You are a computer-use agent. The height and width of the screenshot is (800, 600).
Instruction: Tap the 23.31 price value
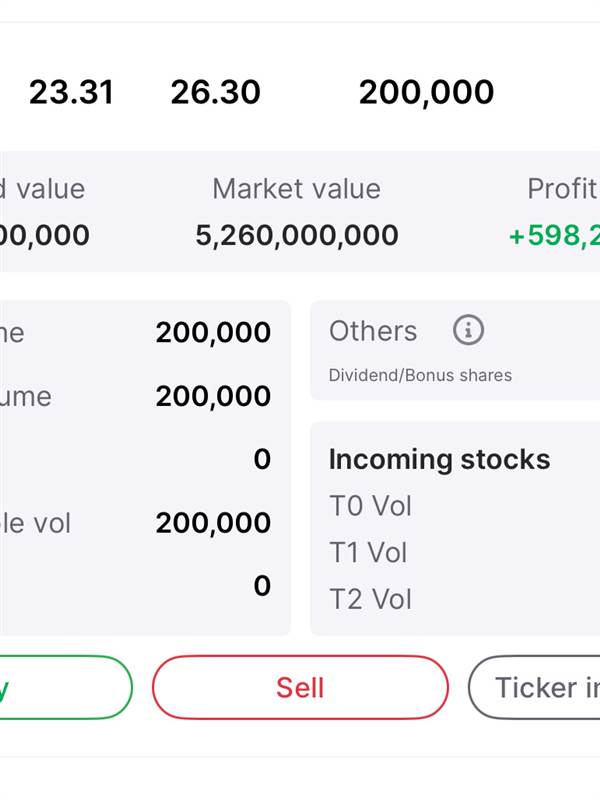coord(71,92)
